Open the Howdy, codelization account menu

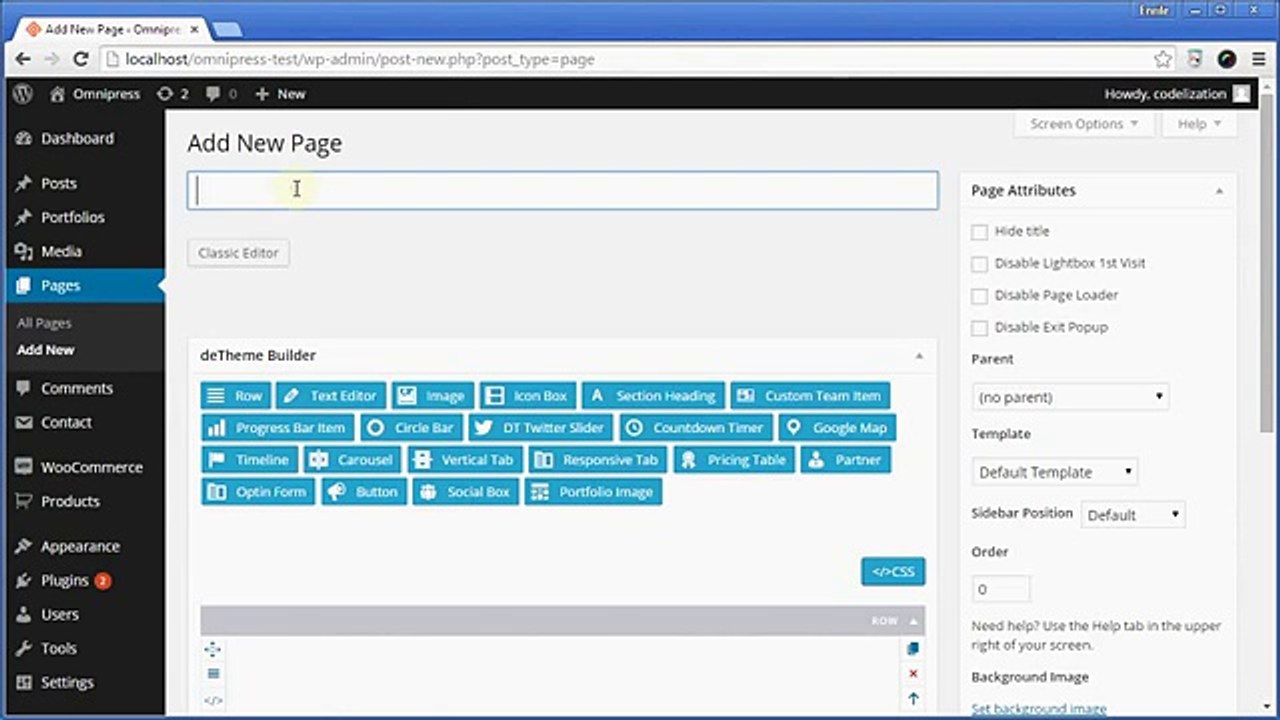click(1177, 94)
